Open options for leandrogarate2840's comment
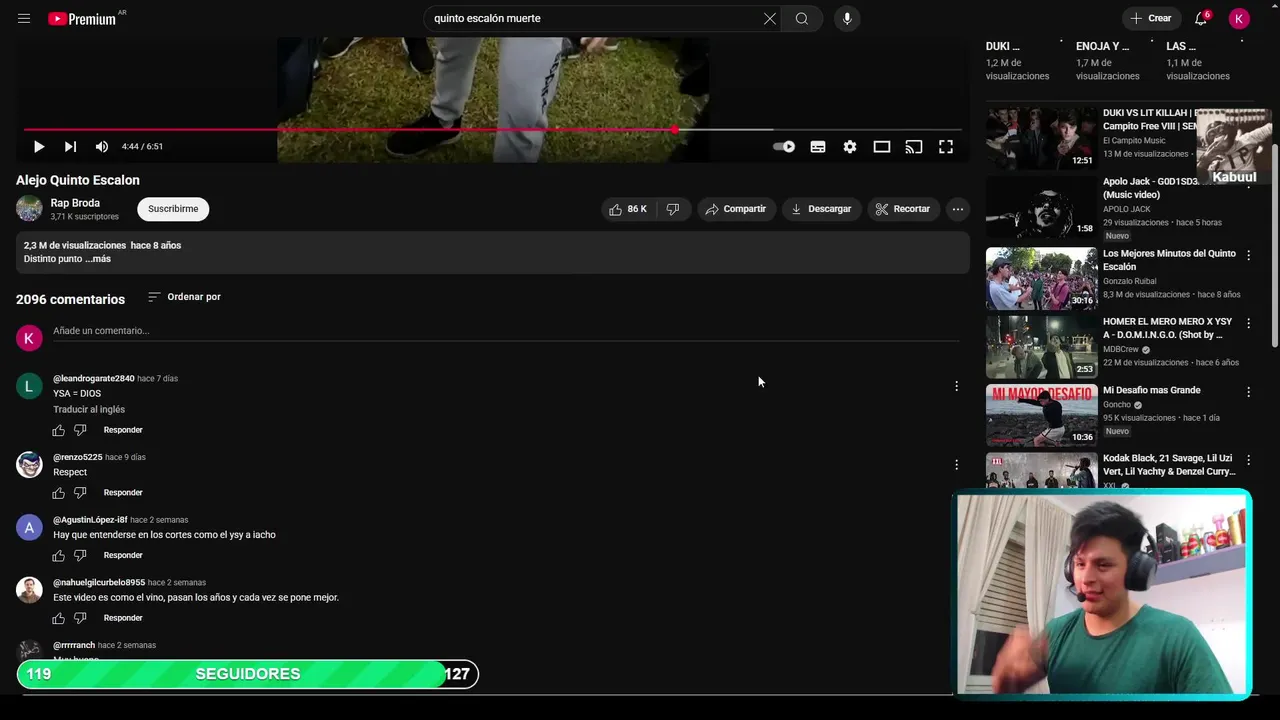Viewport: 1280px width, 720px height. coord(956,386)
